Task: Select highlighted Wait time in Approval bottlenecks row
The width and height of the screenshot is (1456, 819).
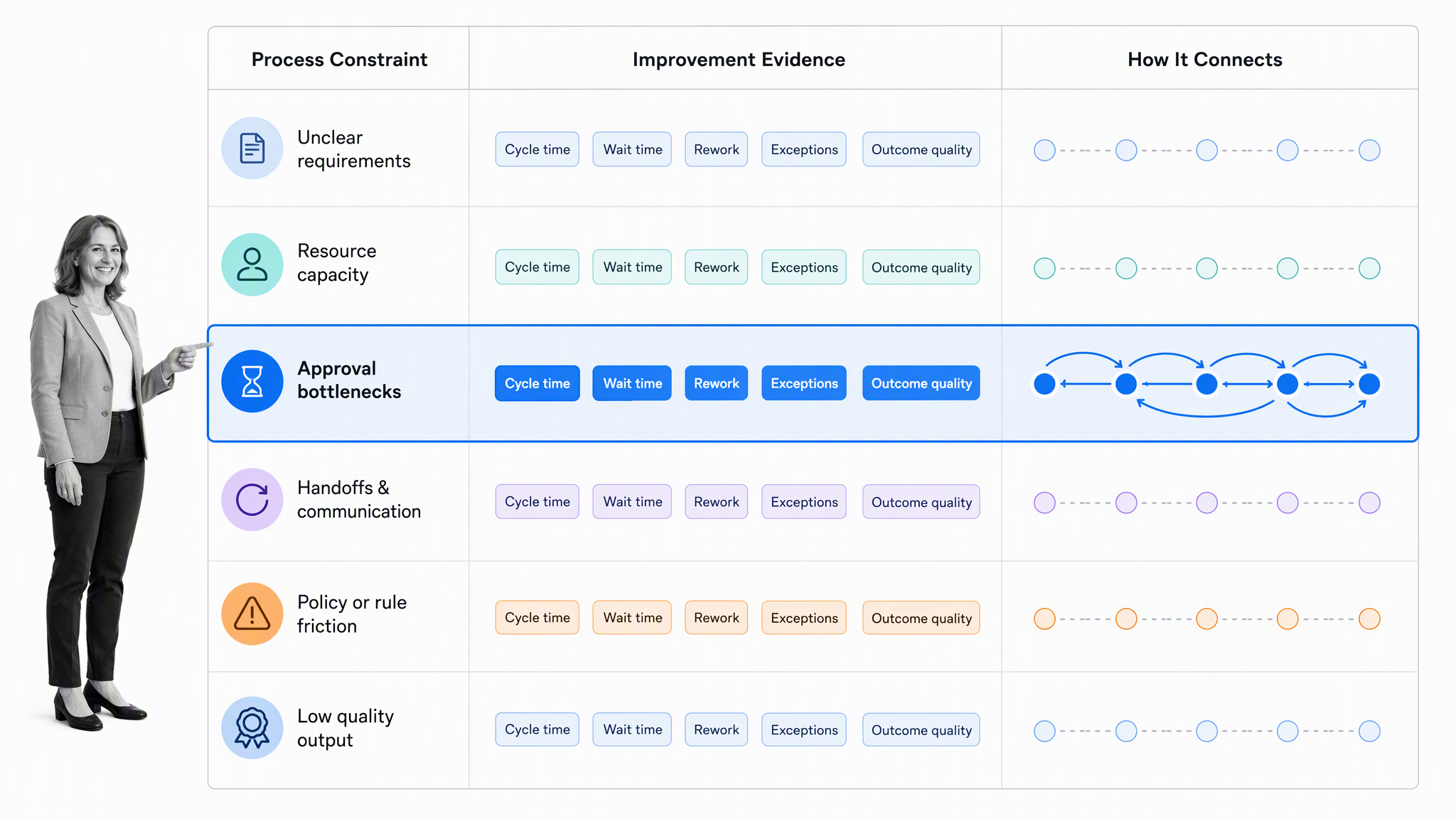Action: click(632, 383)
